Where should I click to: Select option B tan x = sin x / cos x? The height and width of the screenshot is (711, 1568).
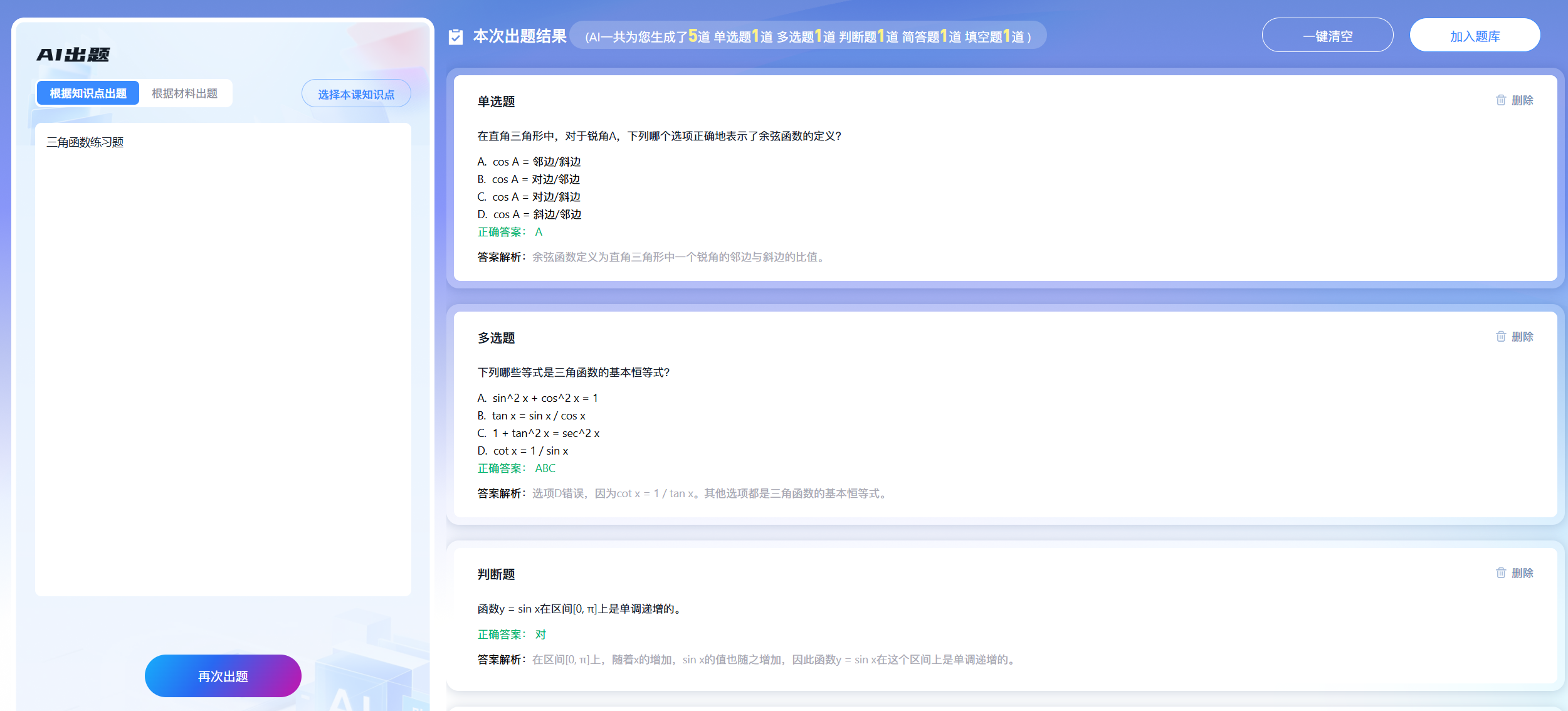point(531,416)
